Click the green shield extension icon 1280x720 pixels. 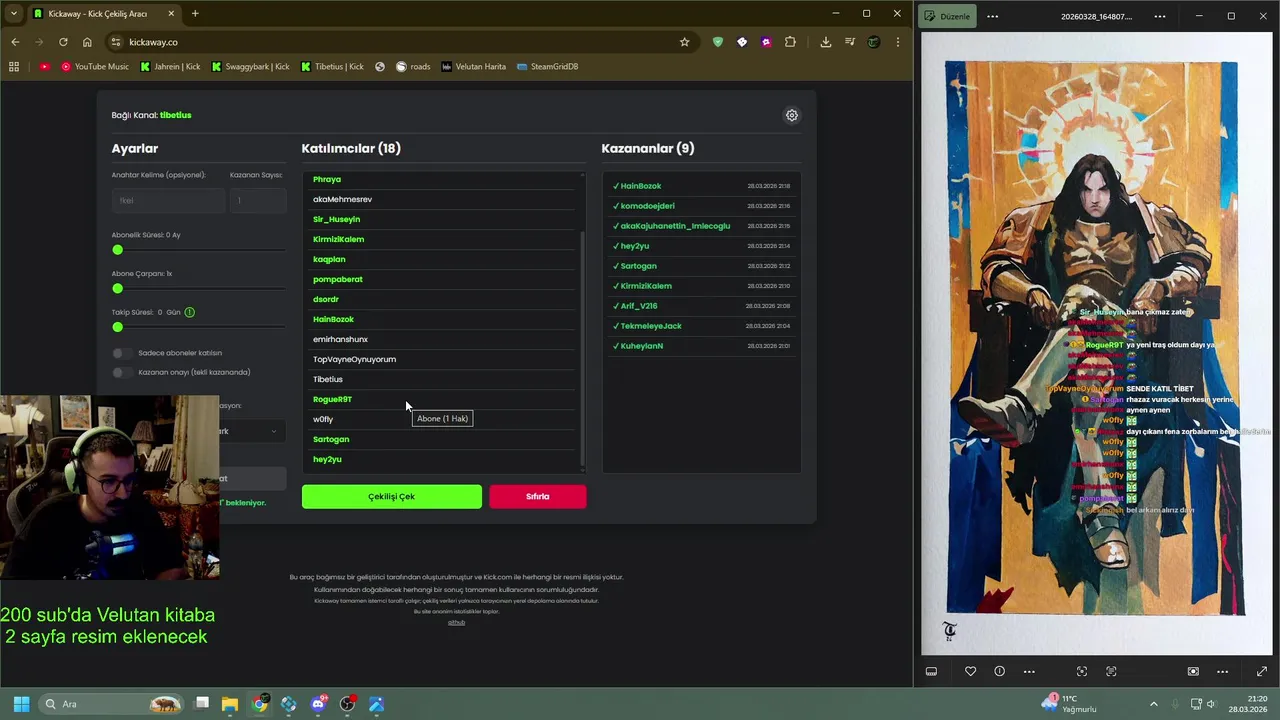pyautogui.click(x=717, y=42)
